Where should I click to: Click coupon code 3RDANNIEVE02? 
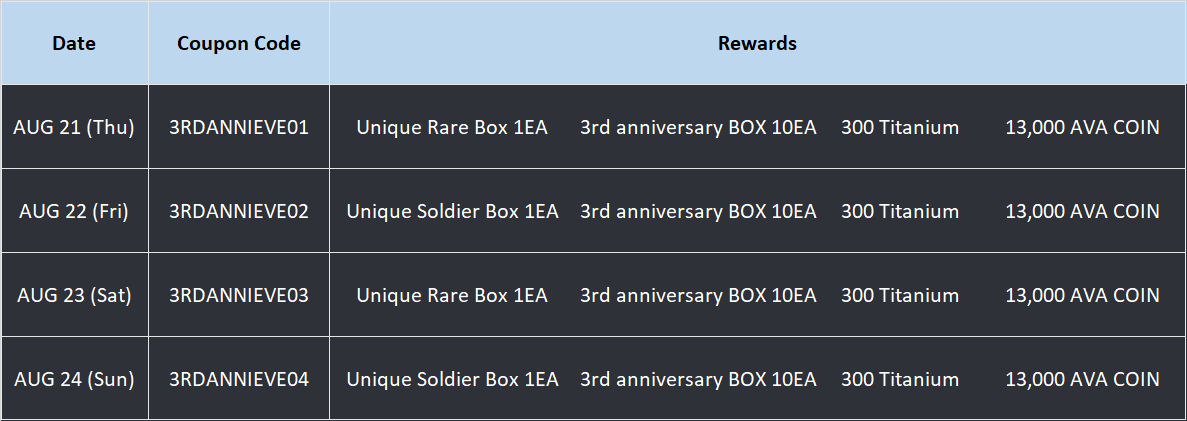click(238, 211)
